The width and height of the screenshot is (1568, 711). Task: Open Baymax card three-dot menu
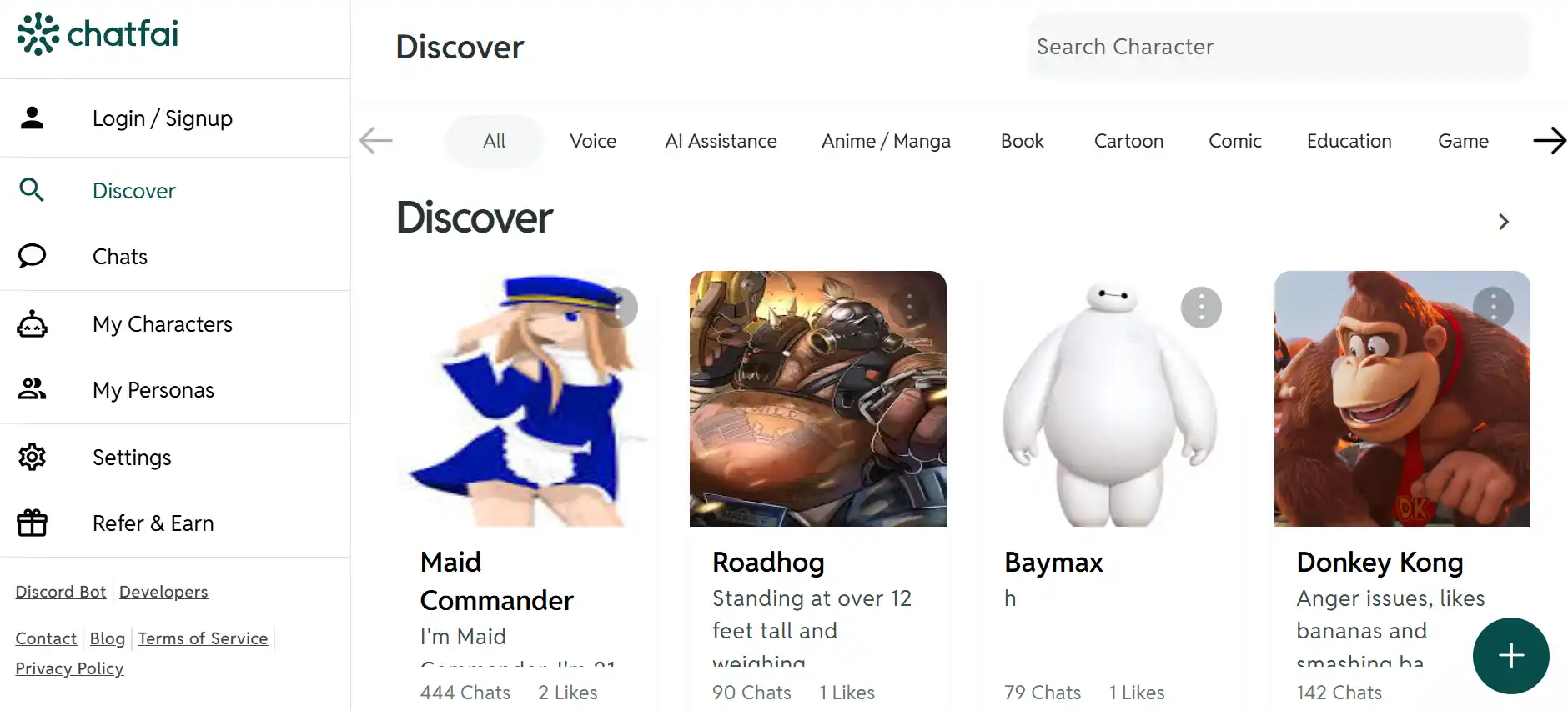pos(1201,308)
